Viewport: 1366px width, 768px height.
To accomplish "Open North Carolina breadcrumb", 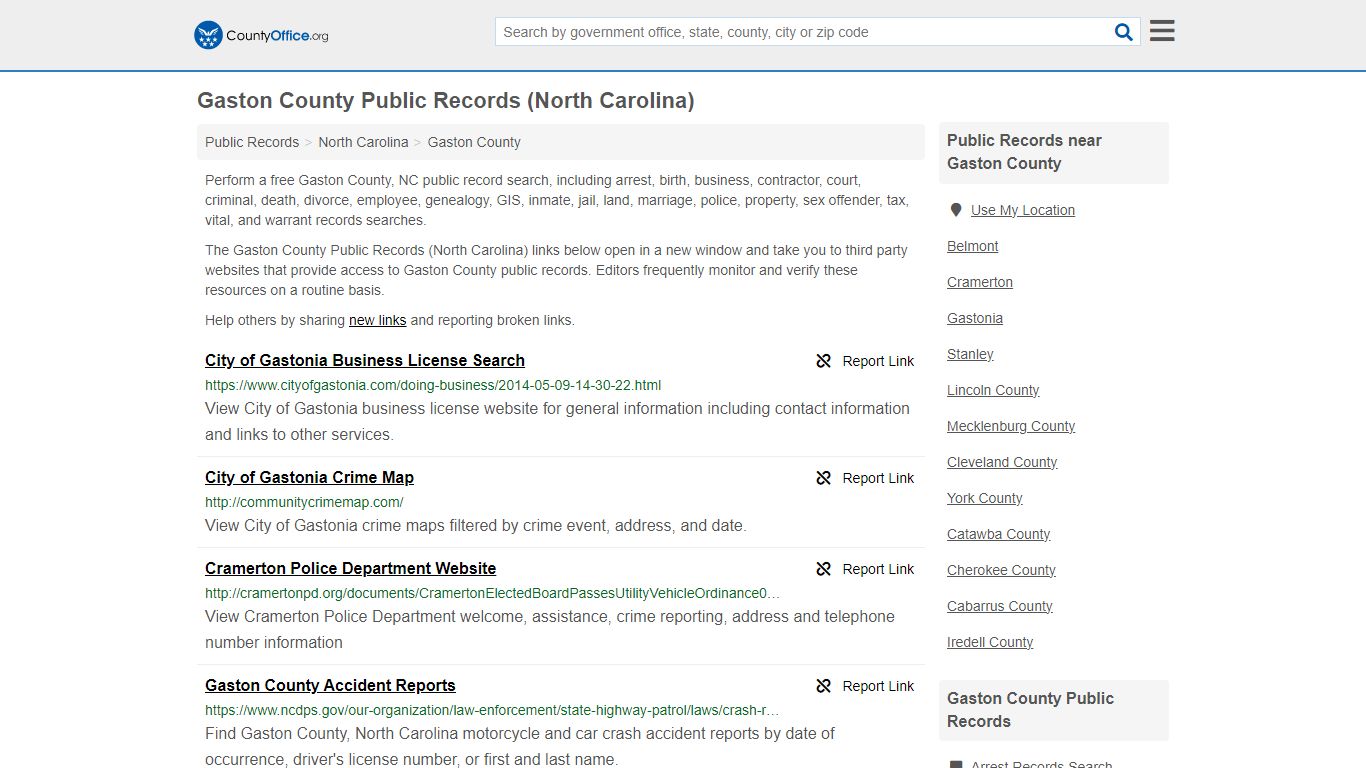I will click(x=363, y=142).
